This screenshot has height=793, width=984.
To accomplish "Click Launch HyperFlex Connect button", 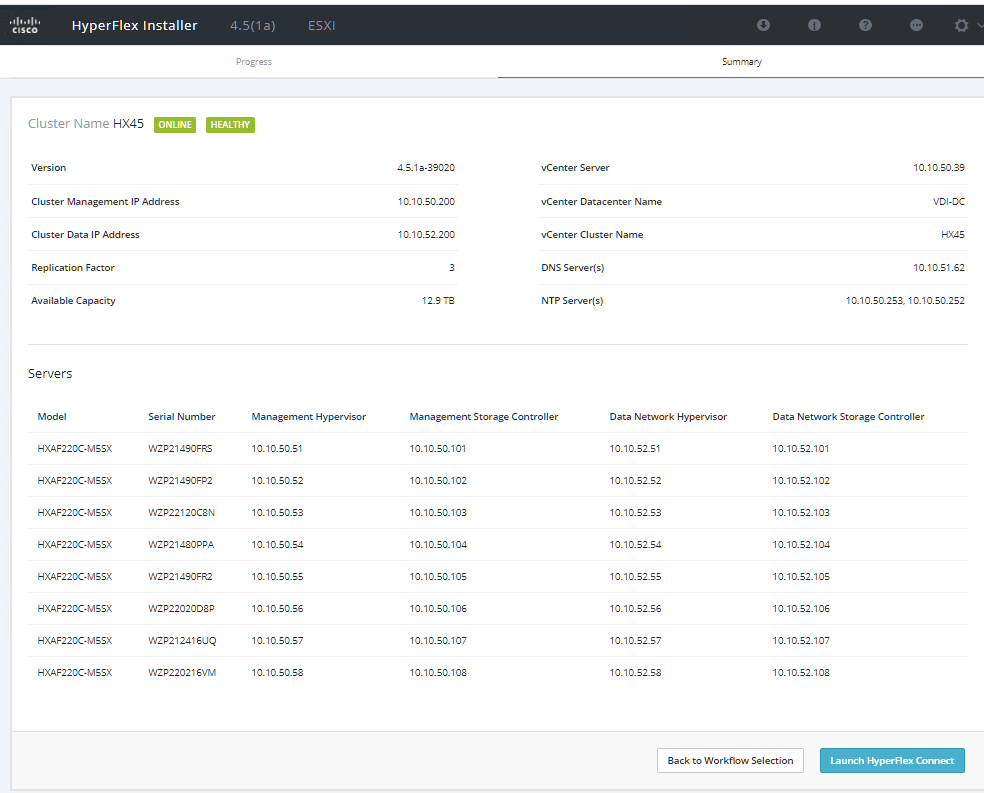I will point(892,760).
